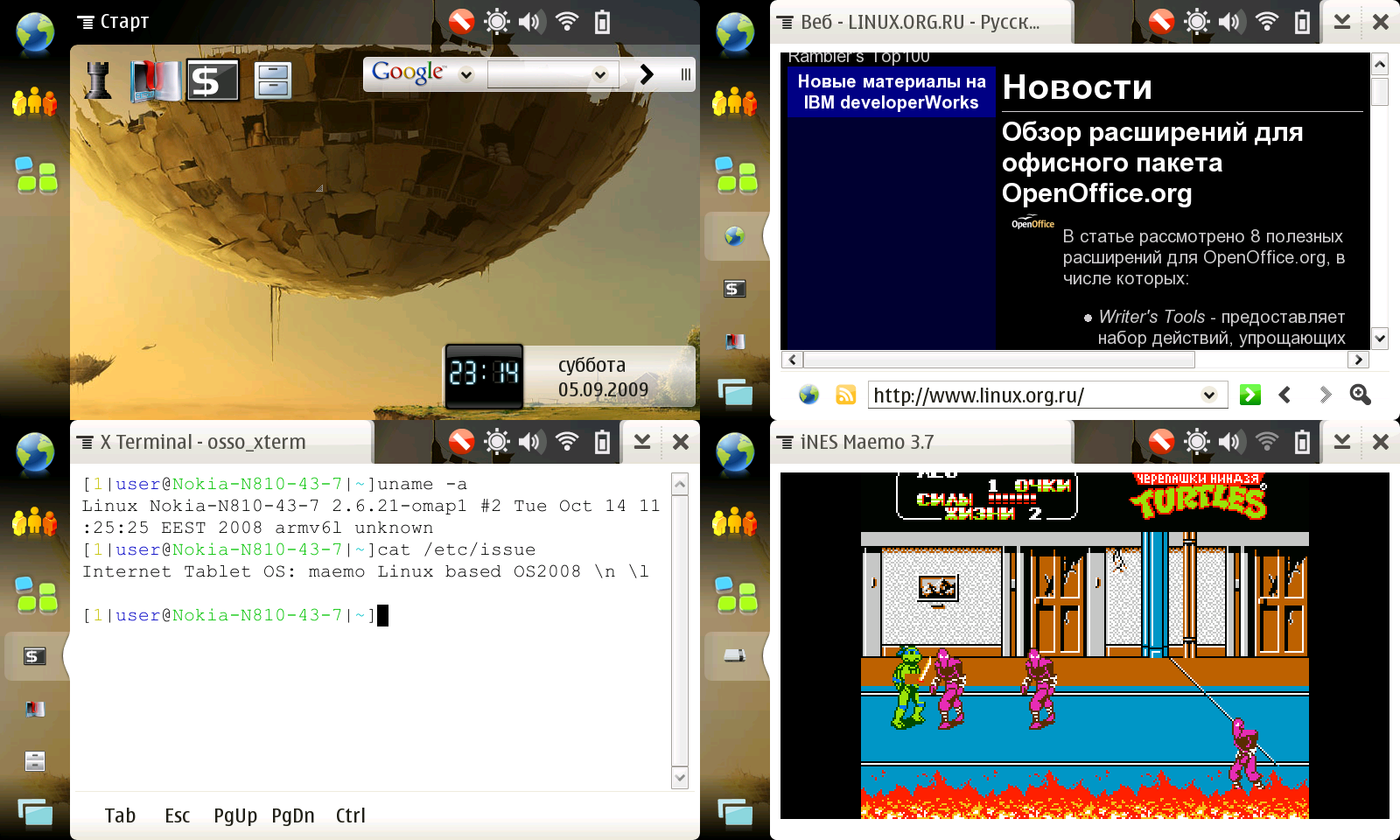Image resolution: width=1400 pixels, height=840 pixels.
Task: Open the Старт menu title
Action: [114, 21]
